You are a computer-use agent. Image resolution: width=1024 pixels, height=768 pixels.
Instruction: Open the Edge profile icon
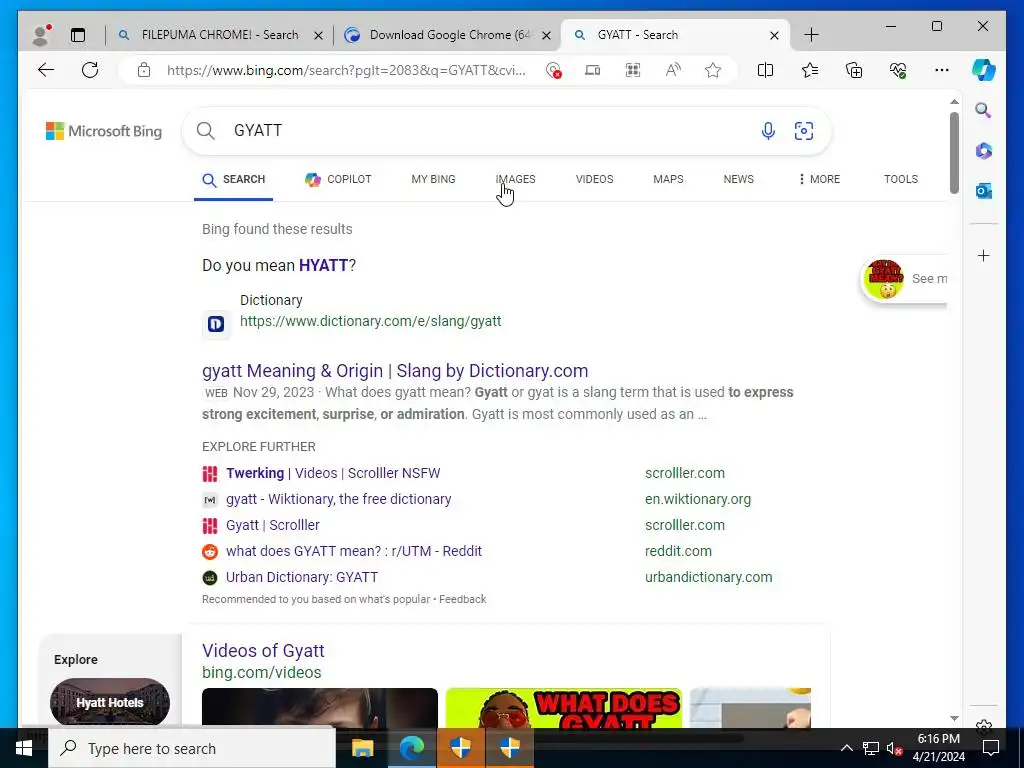click(x=41, y=35)
